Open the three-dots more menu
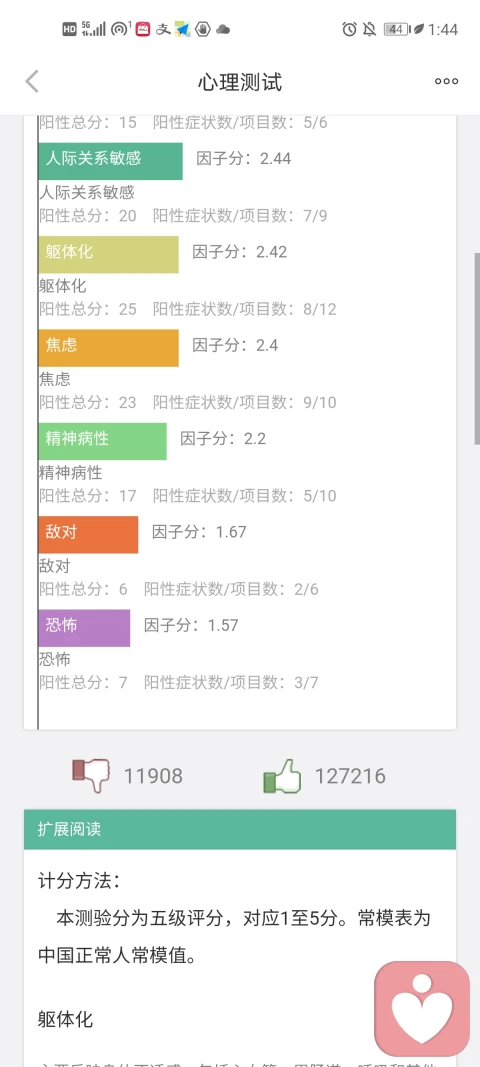Screen dimensions: 480x1067 pos(447,82)
